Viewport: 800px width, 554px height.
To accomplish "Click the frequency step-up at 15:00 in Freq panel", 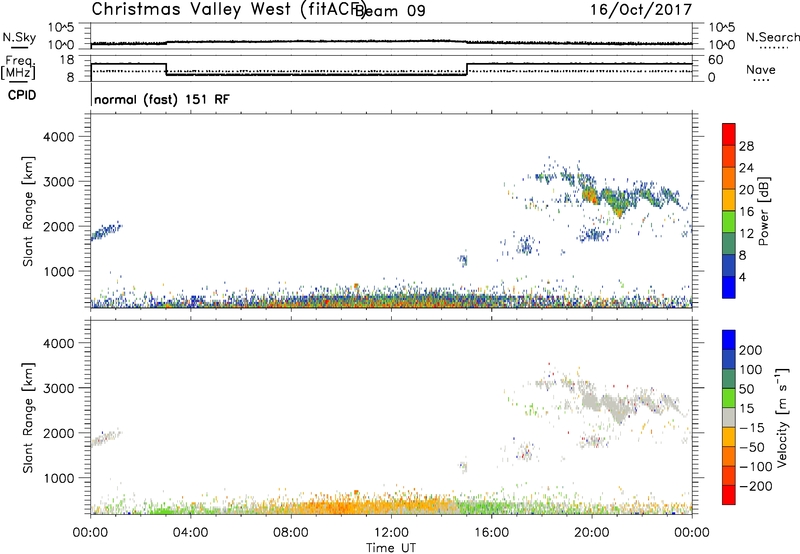I will (467, 69).
